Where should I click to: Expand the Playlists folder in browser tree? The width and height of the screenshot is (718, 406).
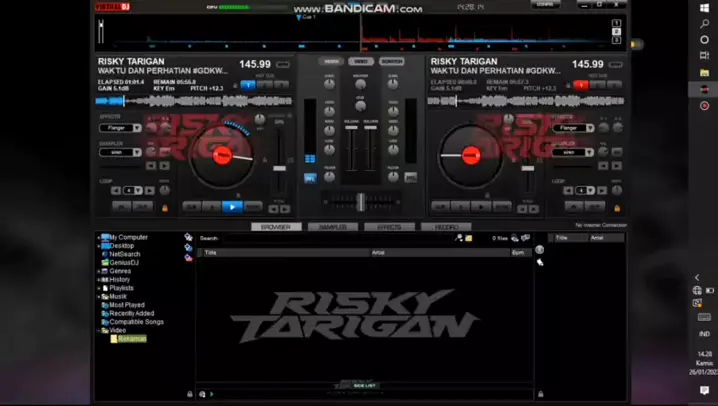click(x=101, y=288)
